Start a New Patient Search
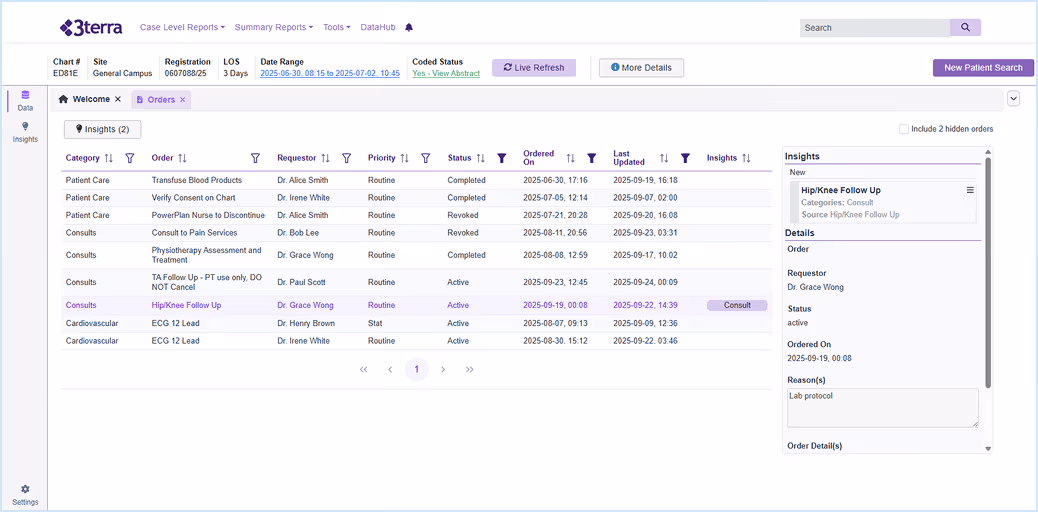The width and height of the screenshot is (1038, 512). click(x=983, y=68)
